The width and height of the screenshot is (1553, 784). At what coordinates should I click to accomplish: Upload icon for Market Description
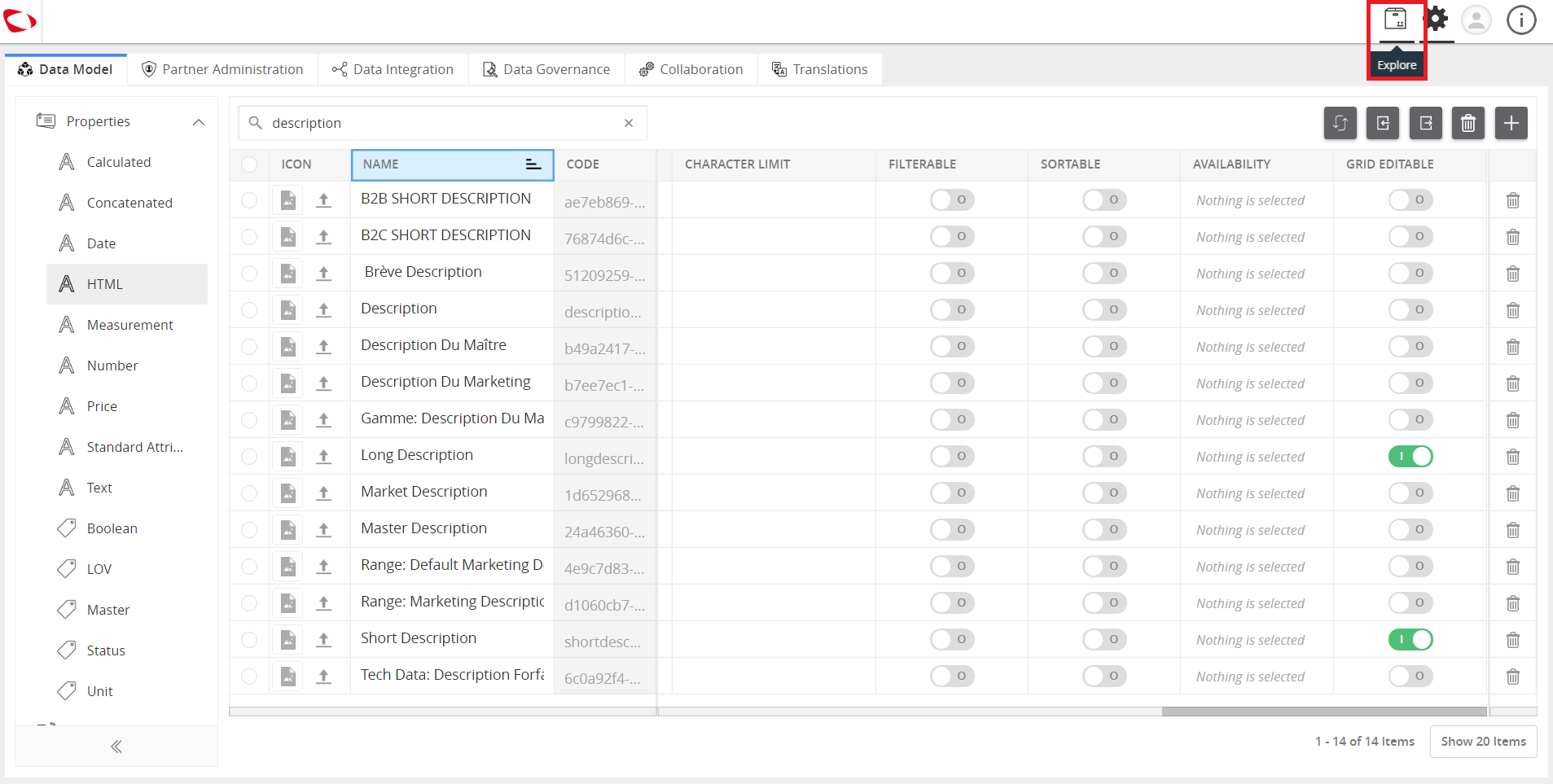[324, 493]
